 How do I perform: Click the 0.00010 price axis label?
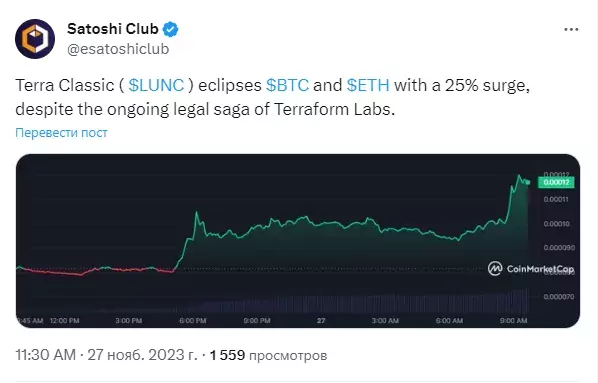pyautogui.click(x=556, y=224)
